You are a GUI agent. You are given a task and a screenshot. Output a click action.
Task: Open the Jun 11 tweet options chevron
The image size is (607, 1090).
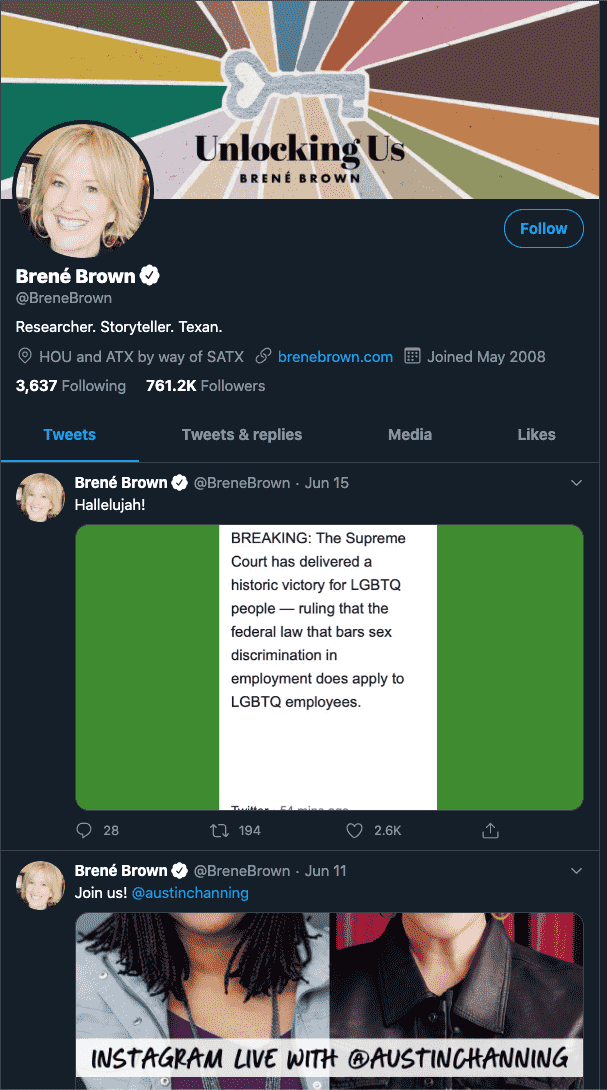click(x=576, y=870)
